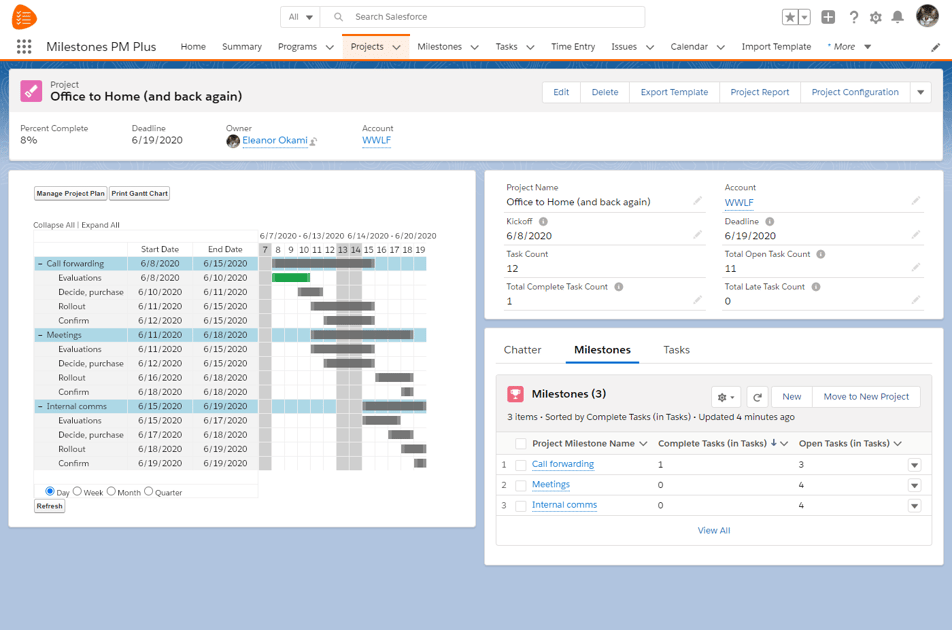Screen dimensions: 952x630
Task: Collapse the Internal comms Gantt group
Action: click(x=40, y=407)
